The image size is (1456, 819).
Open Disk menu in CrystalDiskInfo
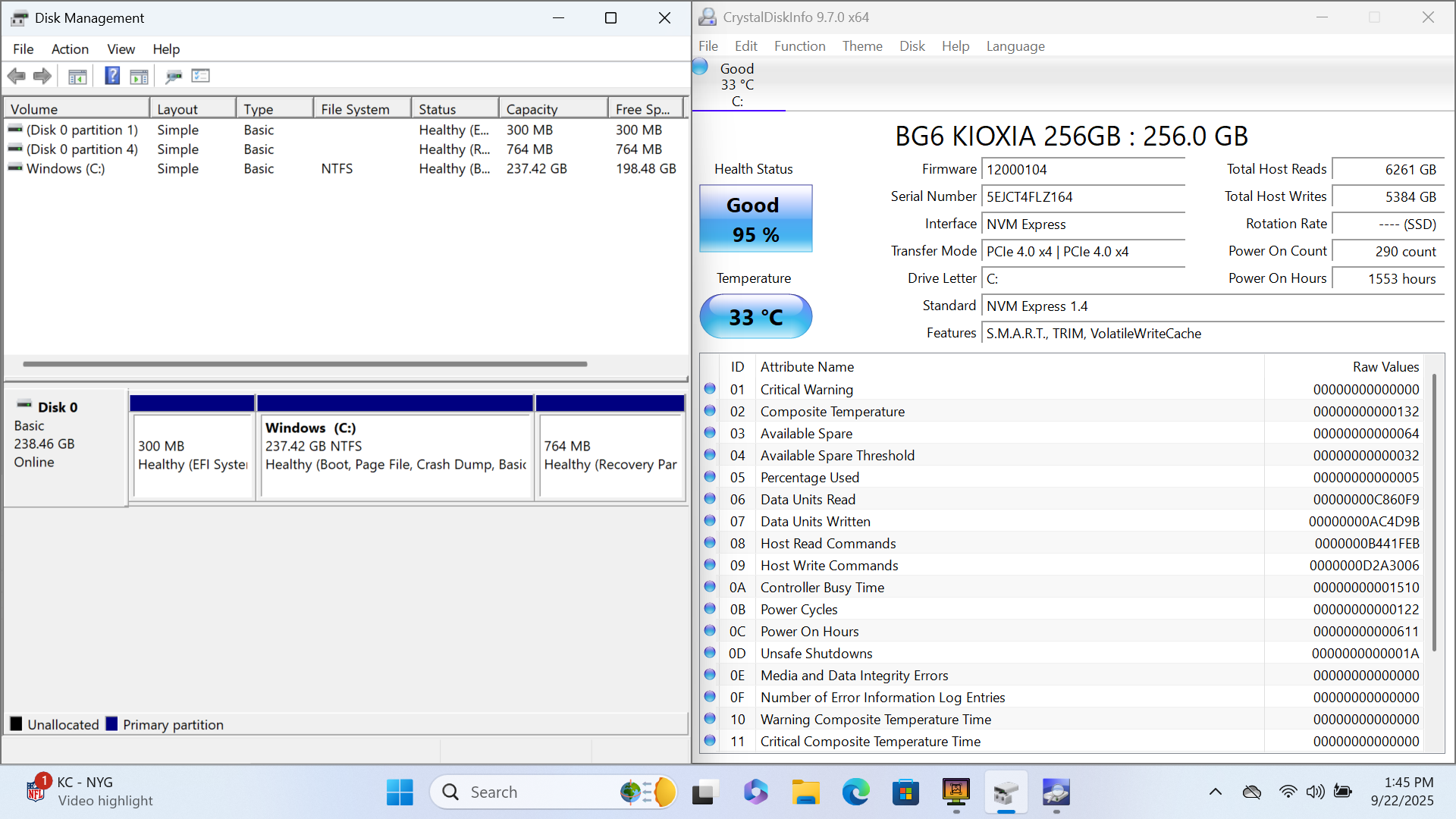pyautogui.click(x=912, y=46)
